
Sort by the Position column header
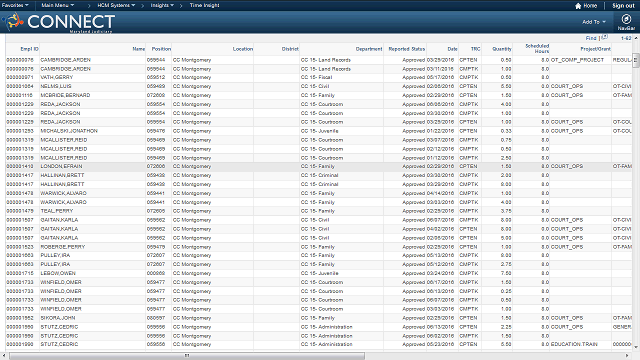coord(161,49)
